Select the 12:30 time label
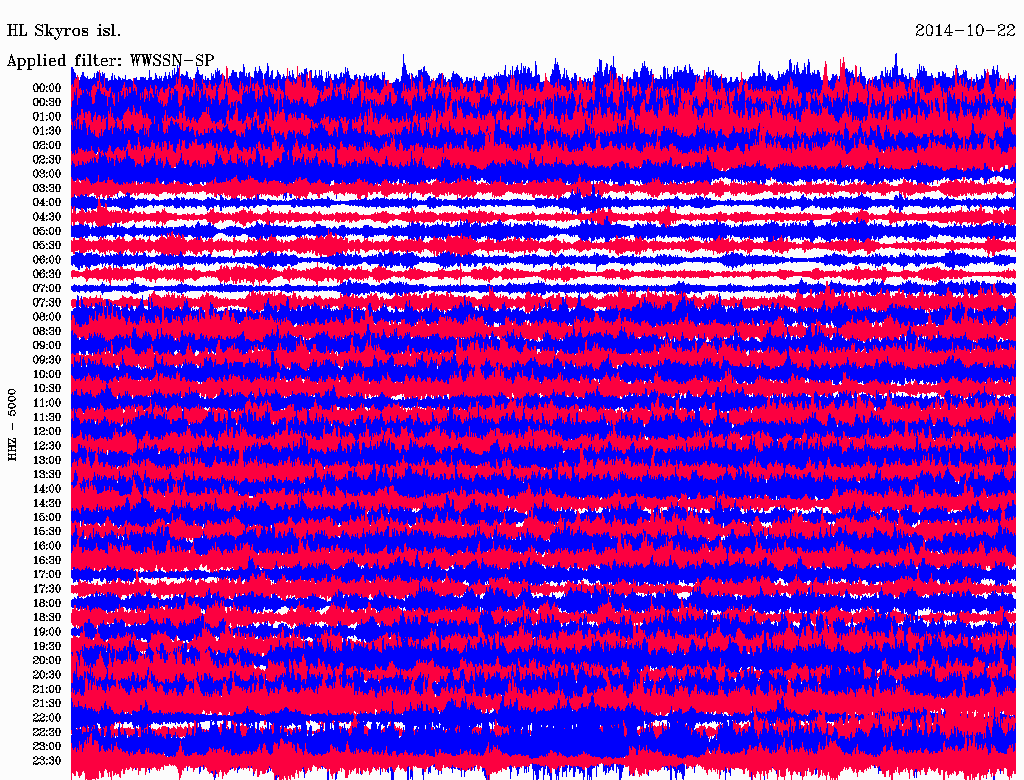Screen dimensions: 1024x780 click(46, 446)
